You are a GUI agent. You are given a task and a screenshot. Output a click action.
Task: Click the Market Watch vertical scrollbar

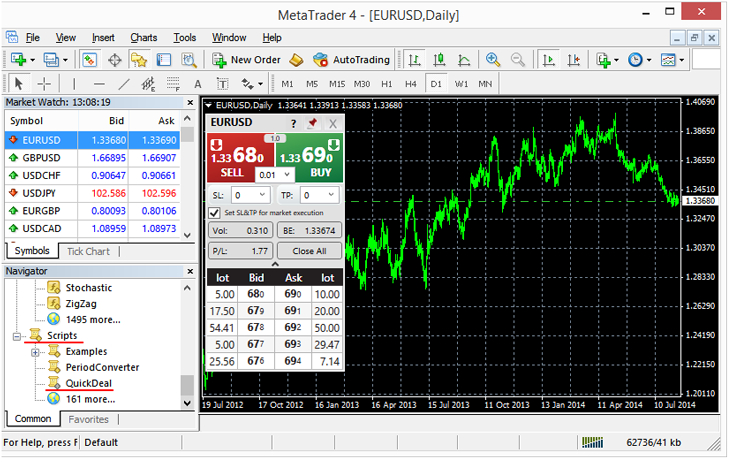tap(187, 177)
